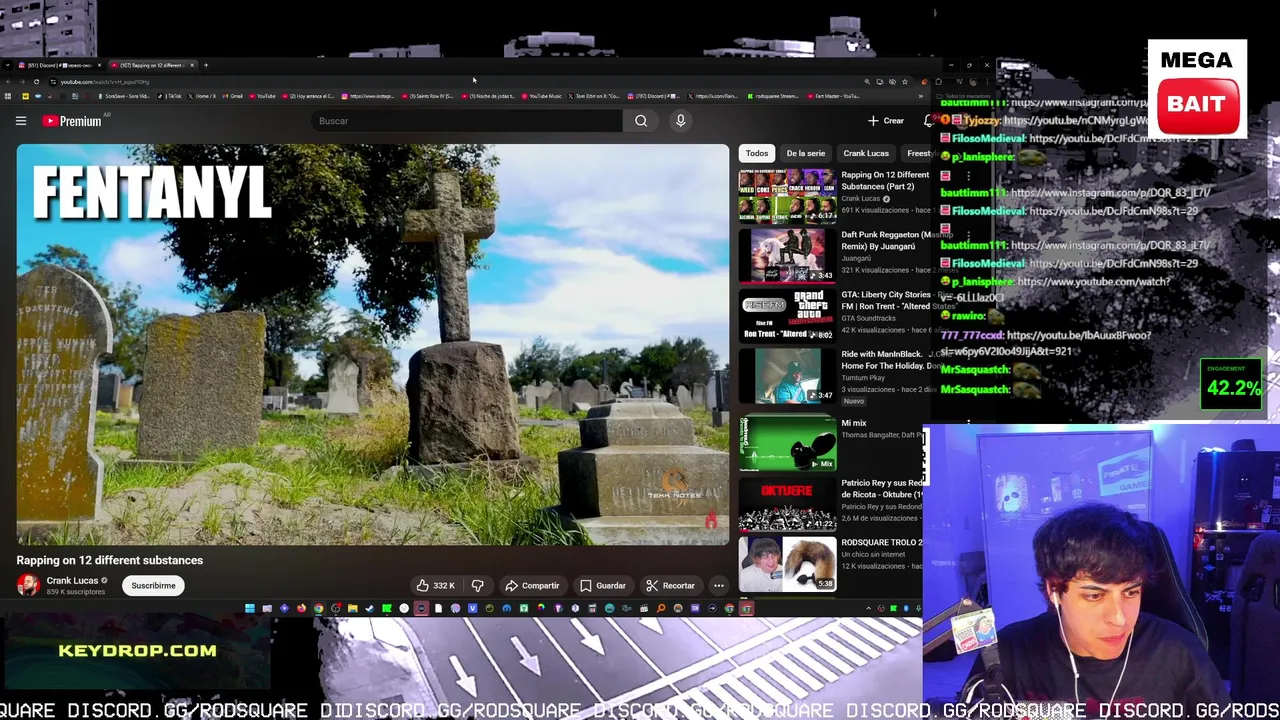1280x720 pixels.
Task: Open the YouTube hamburger guide menu
Action: 20,121
